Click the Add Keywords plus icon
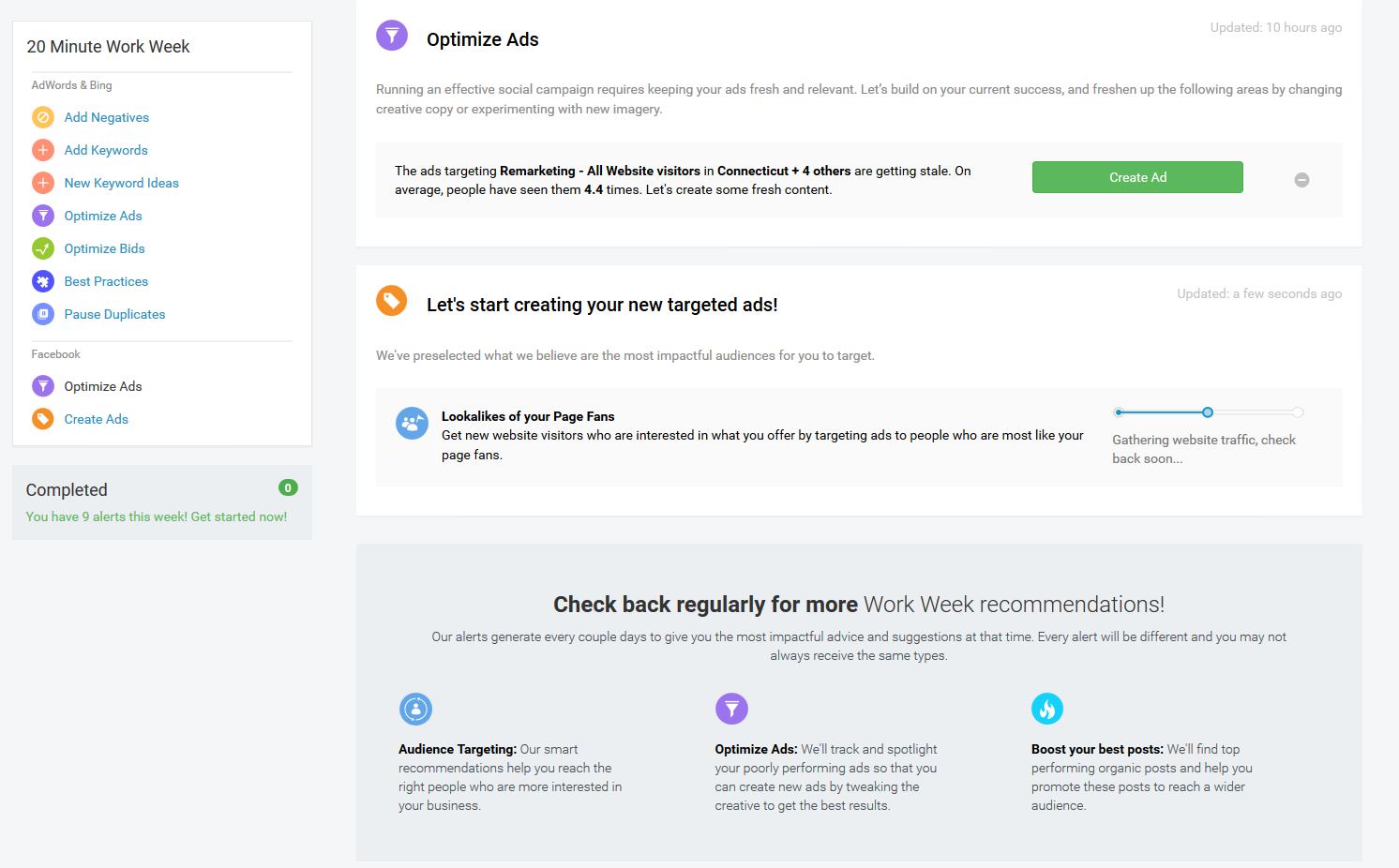This screenshot has height=868, width=1399. point(43,150)
